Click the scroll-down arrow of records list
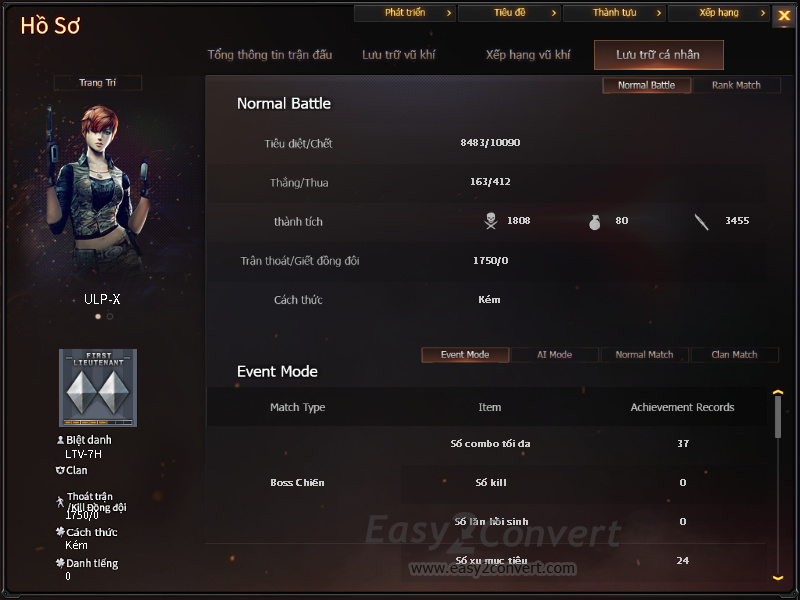 (x=778, y=578)
